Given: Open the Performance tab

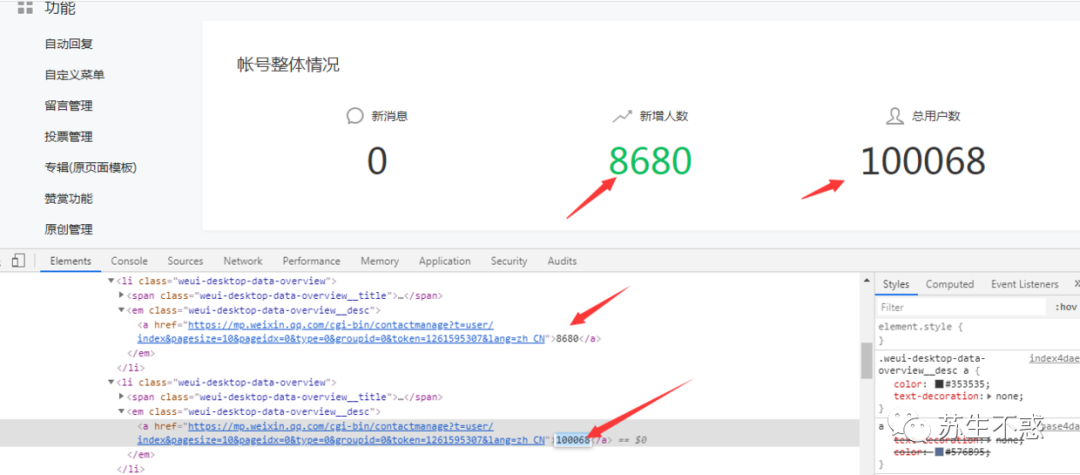Looking at the screenshot, I should (311, 261).
